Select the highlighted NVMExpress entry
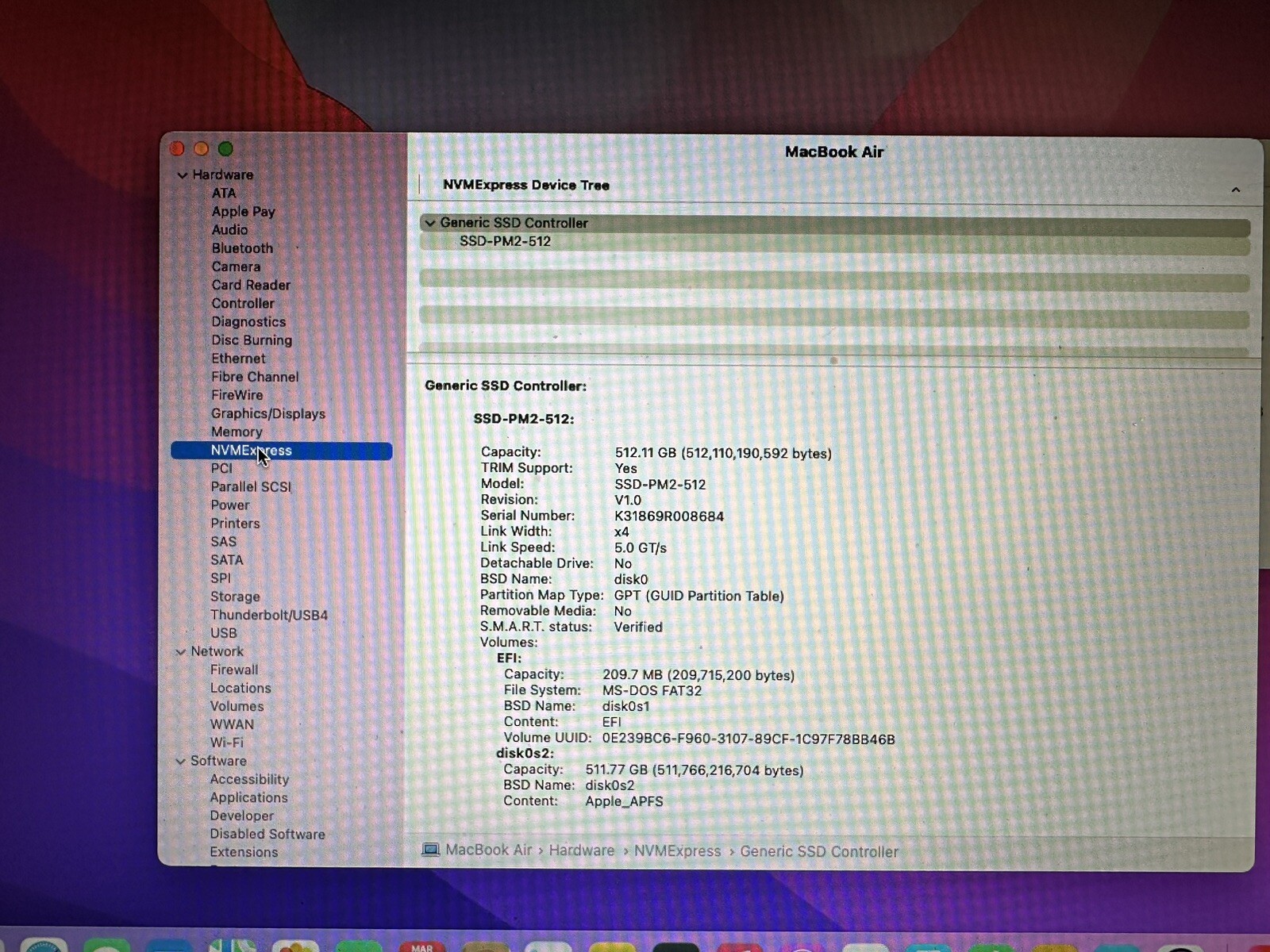 click(x=281, y=451)
